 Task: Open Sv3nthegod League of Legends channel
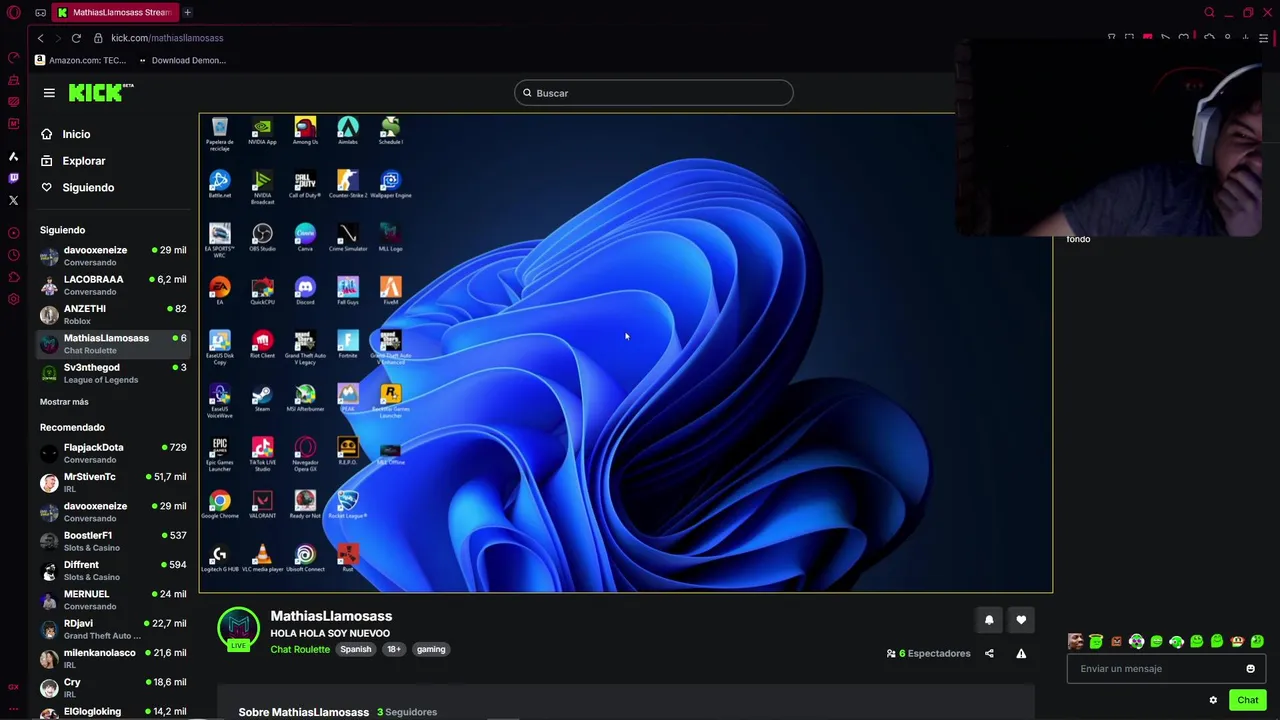[113, 373]
